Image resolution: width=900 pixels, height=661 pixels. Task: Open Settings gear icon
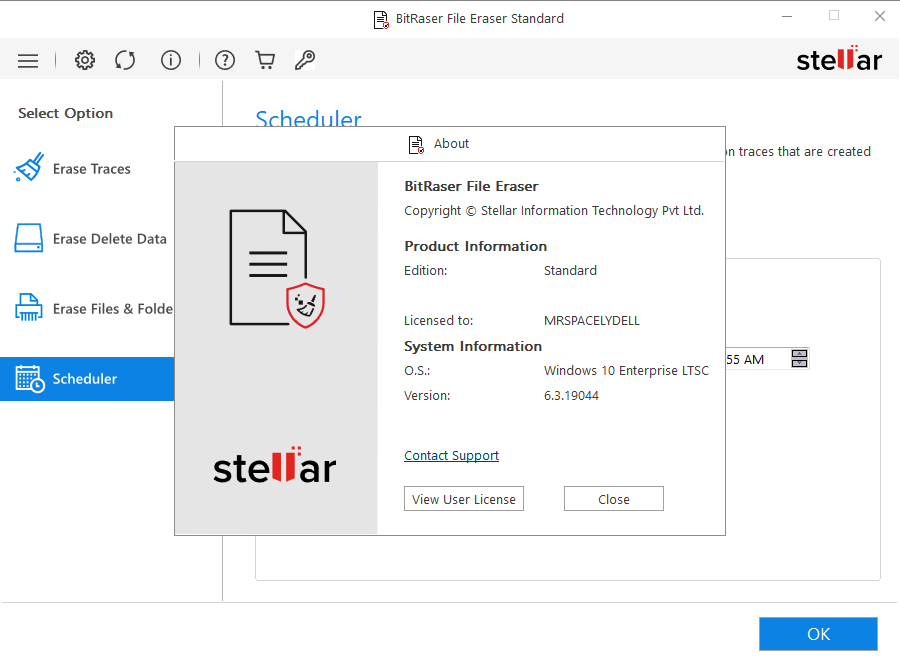tap(85, 60)
